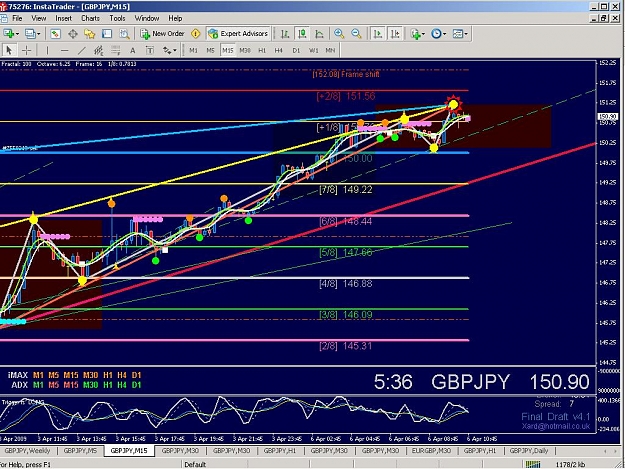This screenshot has width=625, height=469.
Task: Open the Periods clock icon
Action: 436,34
